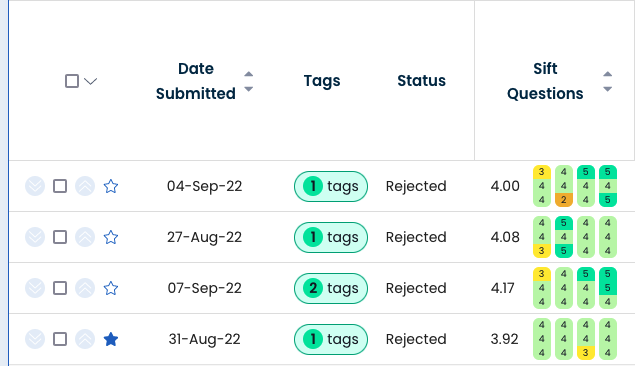Star the 07-Sep-22 application
This screenshot has height=366, width=635.
pos(111,288)
